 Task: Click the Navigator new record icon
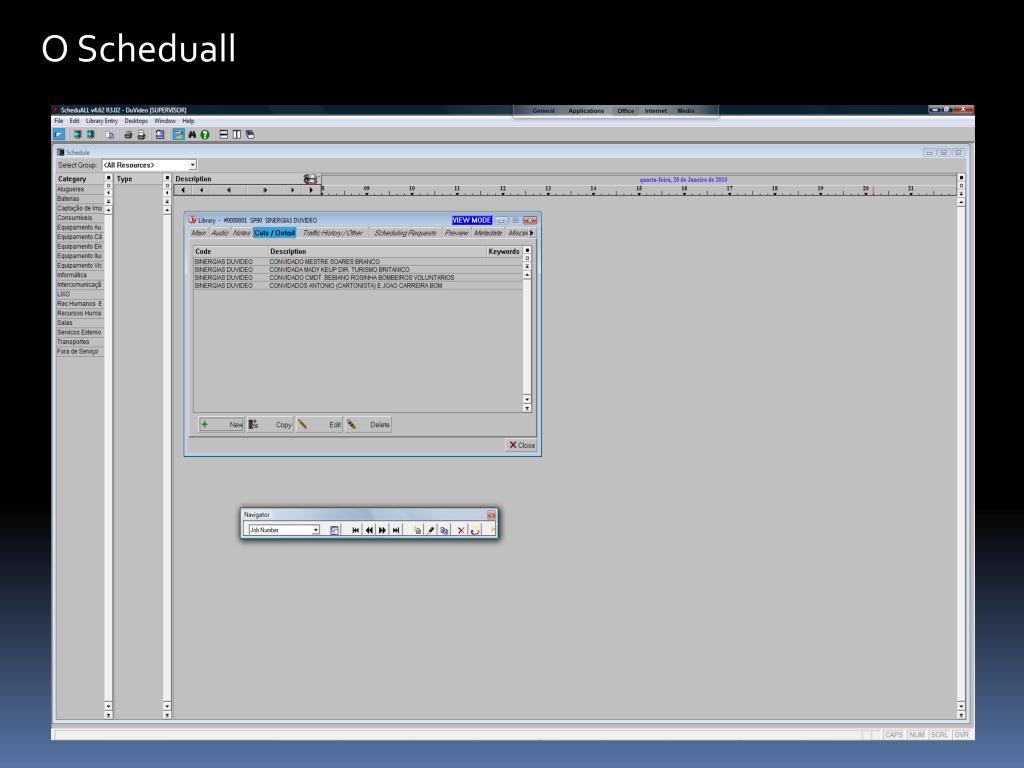coord(417,530)
